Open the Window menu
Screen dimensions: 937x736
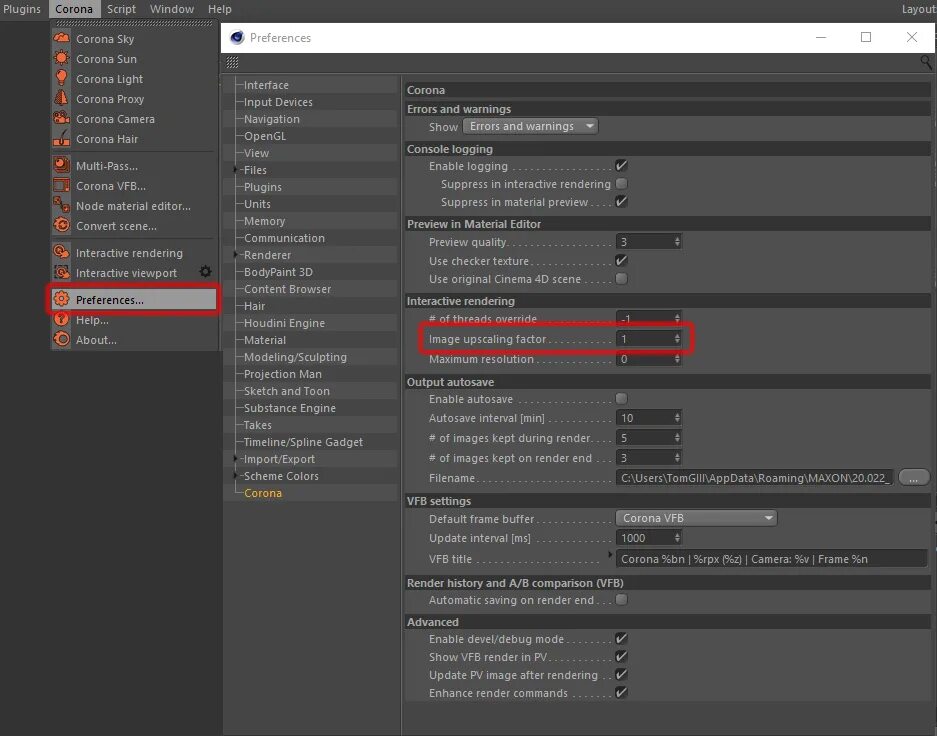point(172,9)
